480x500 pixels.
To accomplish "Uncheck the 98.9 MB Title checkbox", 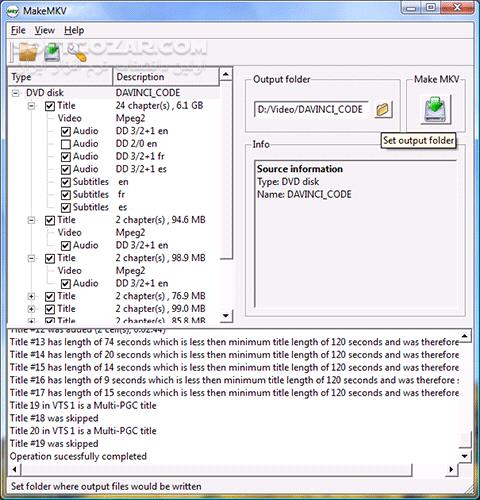I will [50, 259].
